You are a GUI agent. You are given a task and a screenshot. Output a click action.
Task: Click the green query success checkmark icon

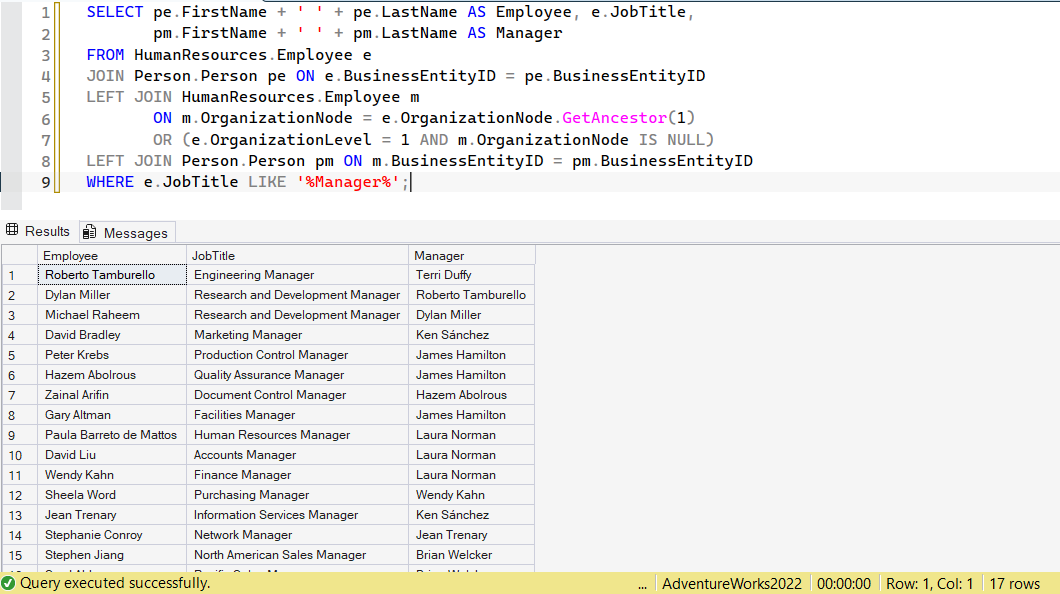point(8,583)
